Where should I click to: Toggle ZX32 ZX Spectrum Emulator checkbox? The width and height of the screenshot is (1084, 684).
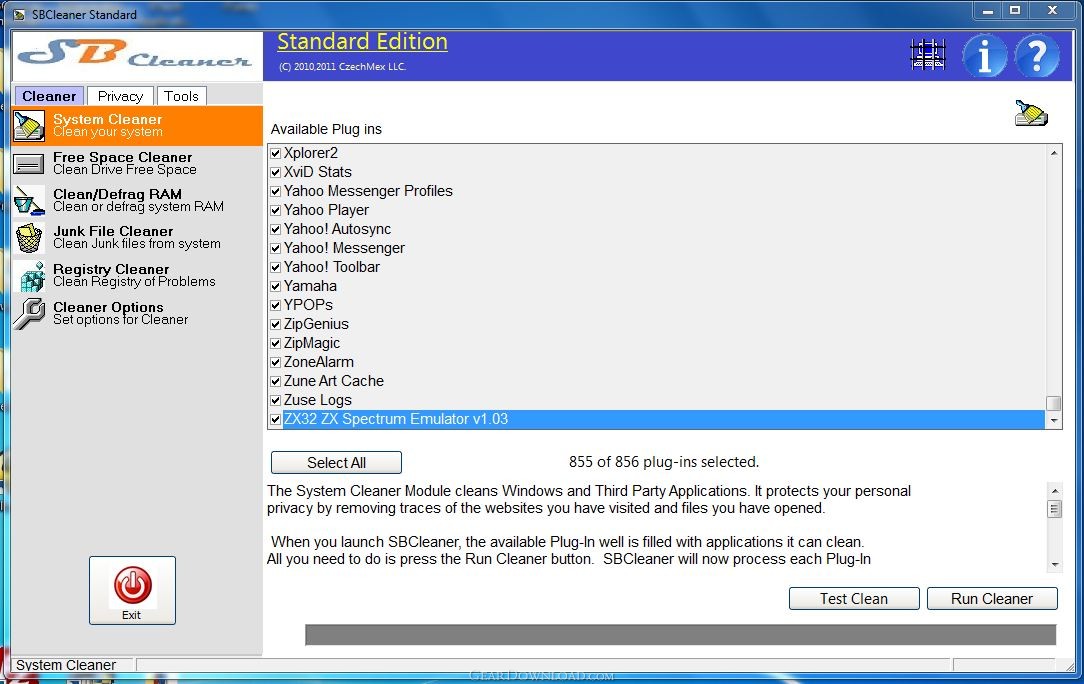pos(276,420)
